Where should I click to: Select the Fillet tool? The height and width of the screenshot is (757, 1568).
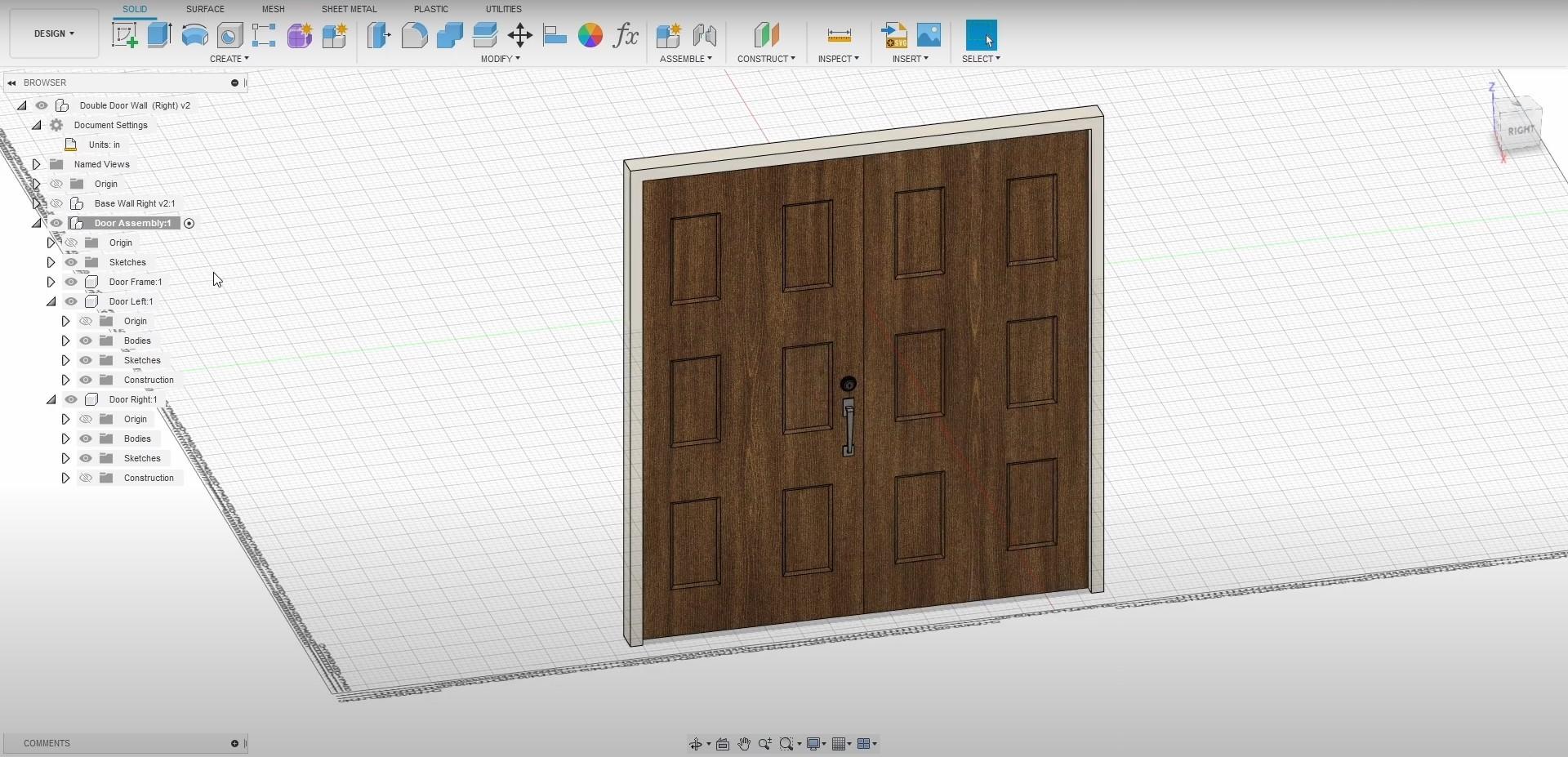pos(414,35)
